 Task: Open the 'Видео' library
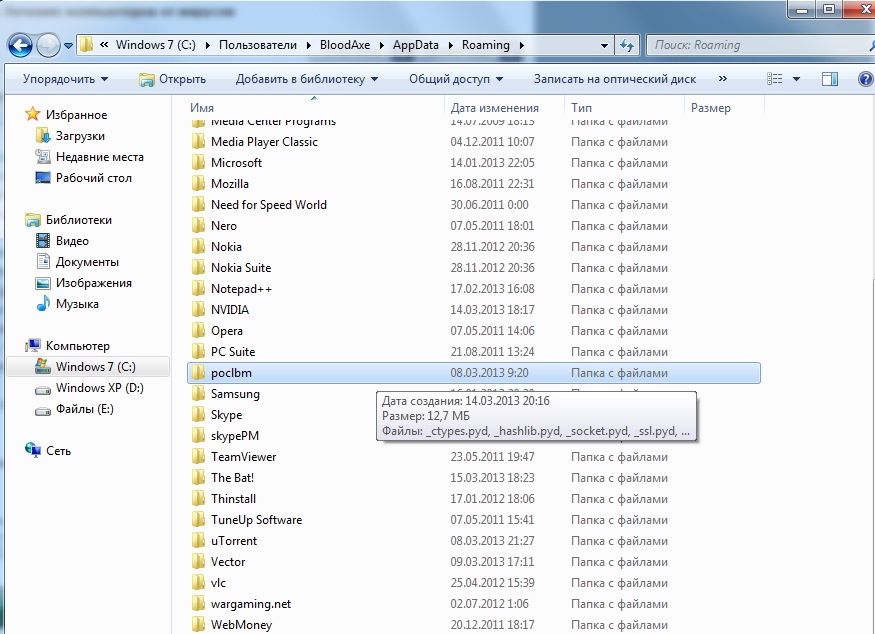(x=72, y=241)
